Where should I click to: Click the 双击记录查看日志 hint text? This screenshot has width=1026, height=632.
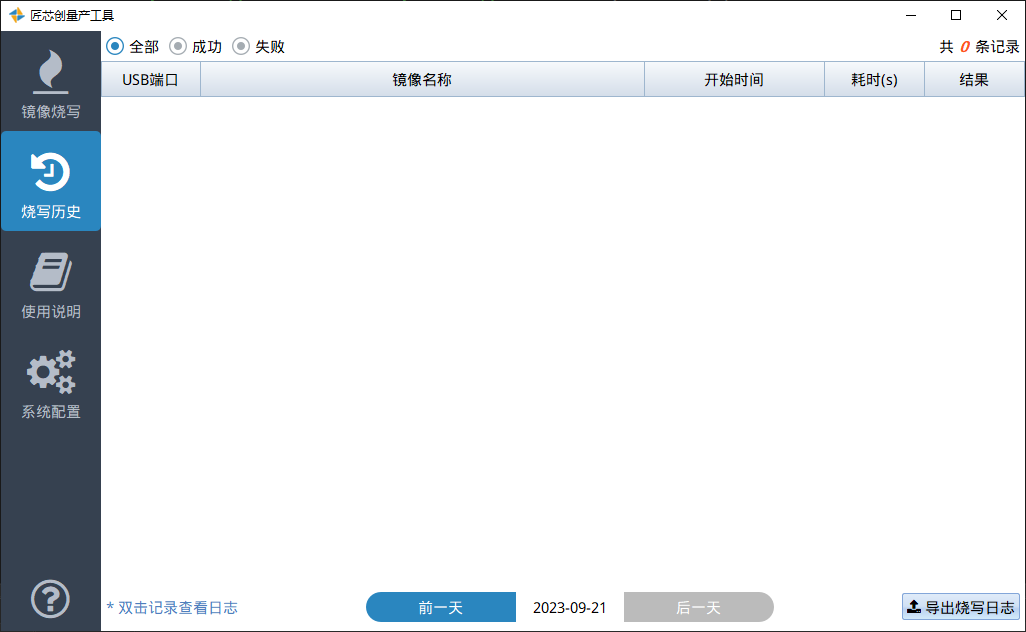172,607
